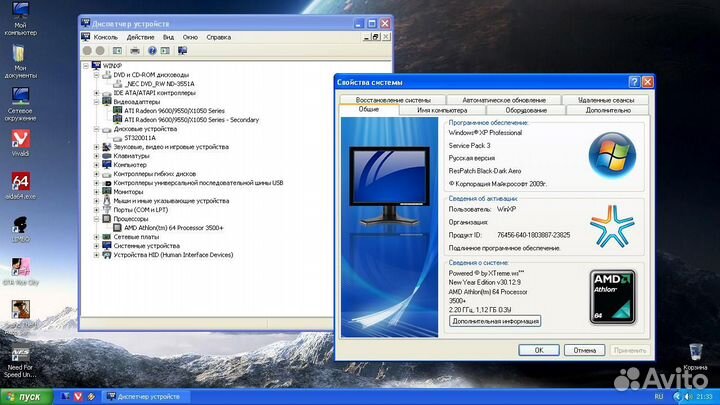Screen dimensions: 720x405
Task: Open the пуск Start button
Action: point(26,396)
